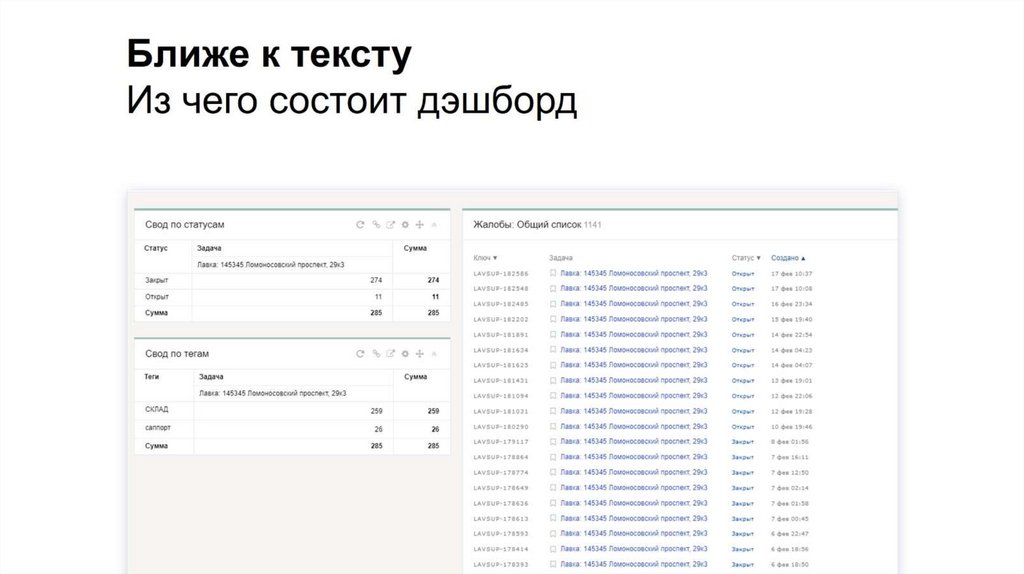The height and width of the screenshot is (574, 1024).
Task: Click status Открыт for LAVSUP-182348
Action: click(x=743, y=288)
